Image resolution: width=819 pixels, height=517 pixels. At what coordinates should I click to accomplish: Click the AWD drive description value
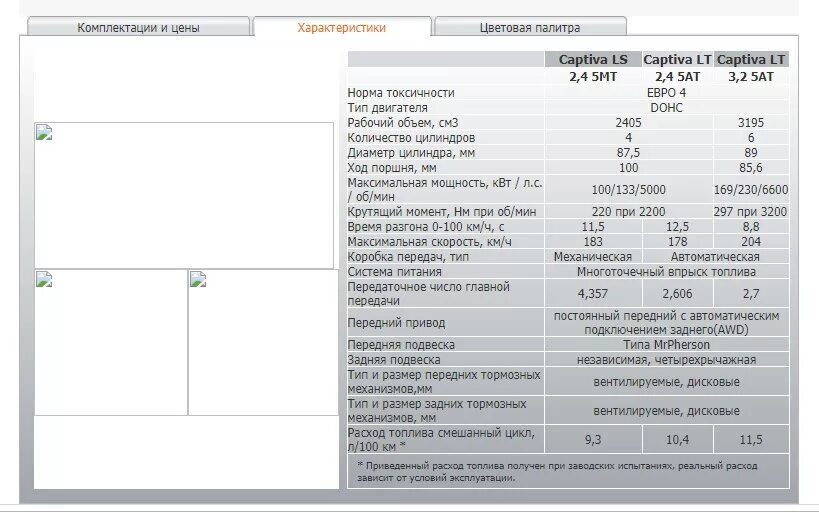(x=666, y=323)
